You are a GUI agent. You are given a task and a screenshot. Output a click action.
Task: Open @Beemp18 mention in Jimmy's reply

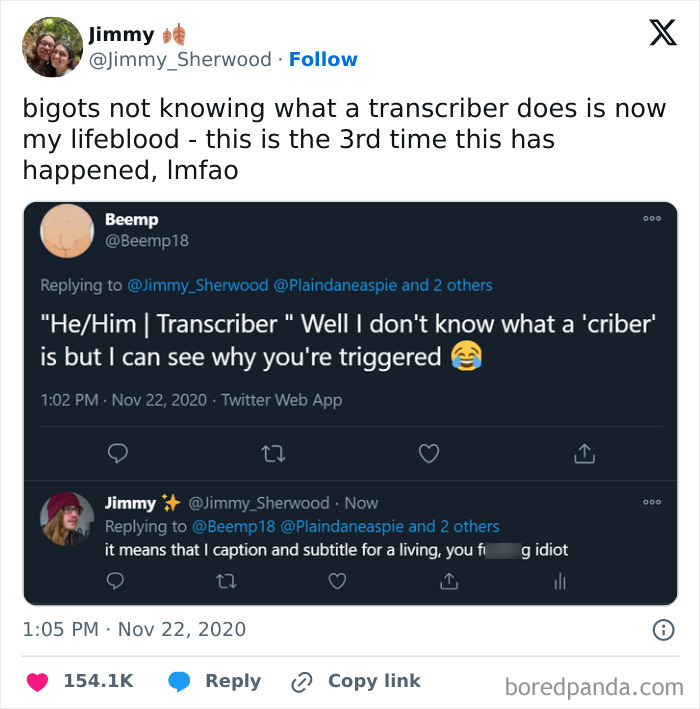(x=233, y=526)
